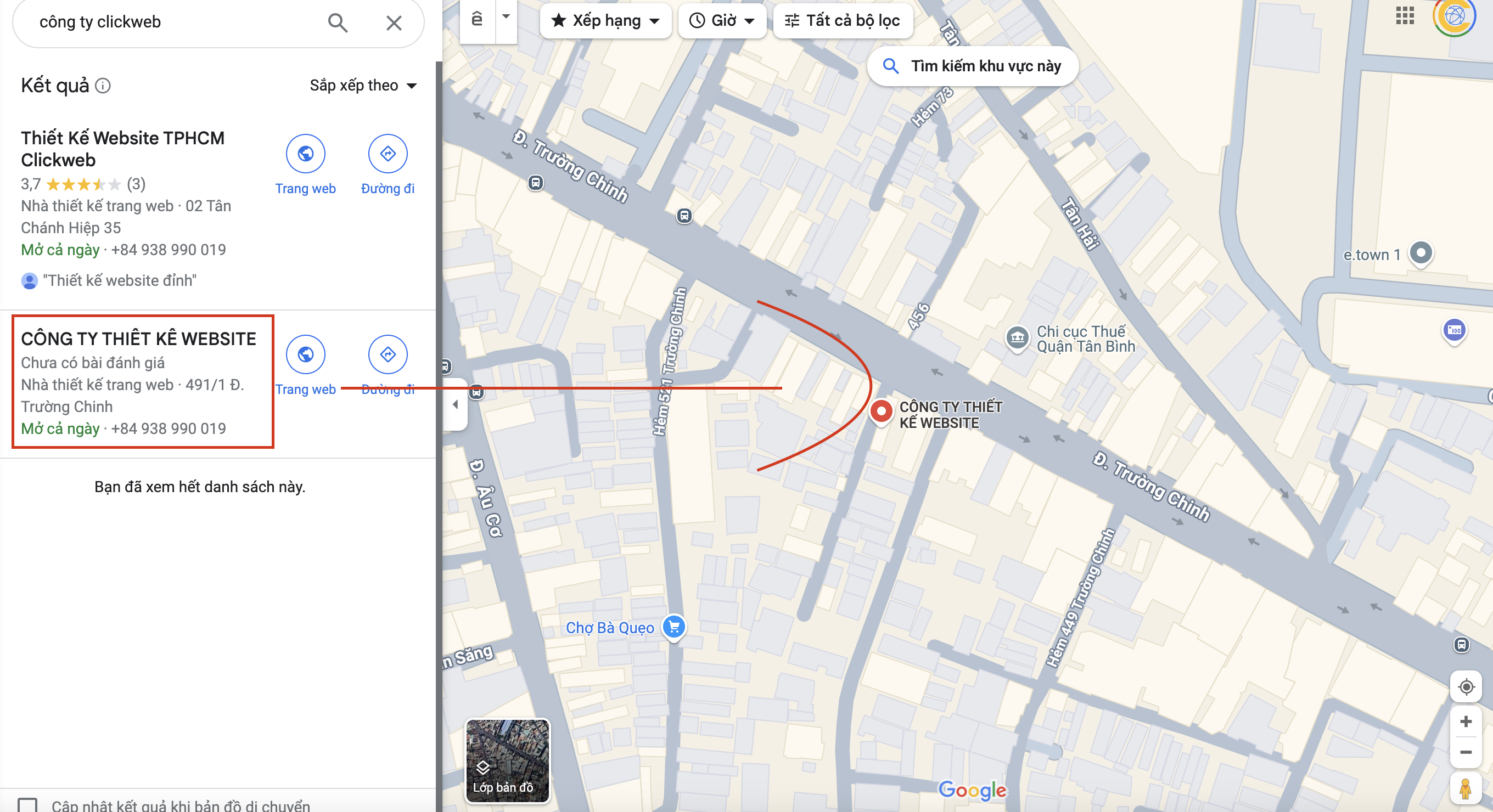
Task: Select Thiết Kế Website TPHCM Clickweb result
Action: (123, 149)
